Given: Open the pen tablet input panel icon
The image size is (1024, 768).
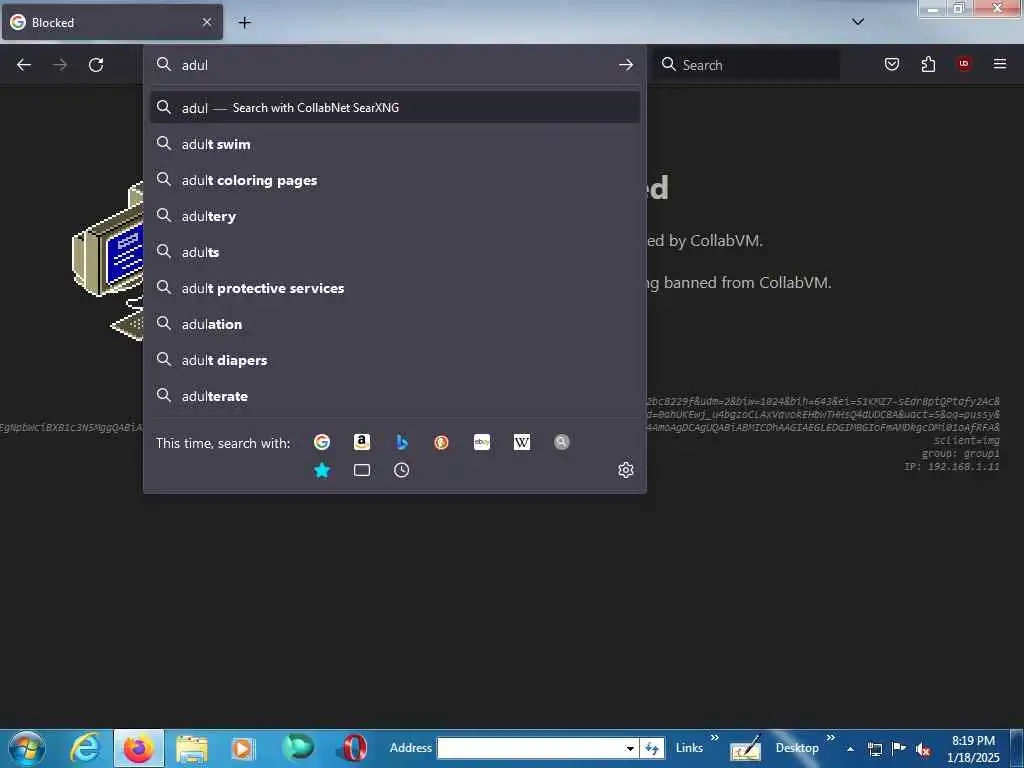Looking at the screenshot, I should [746, 748].
